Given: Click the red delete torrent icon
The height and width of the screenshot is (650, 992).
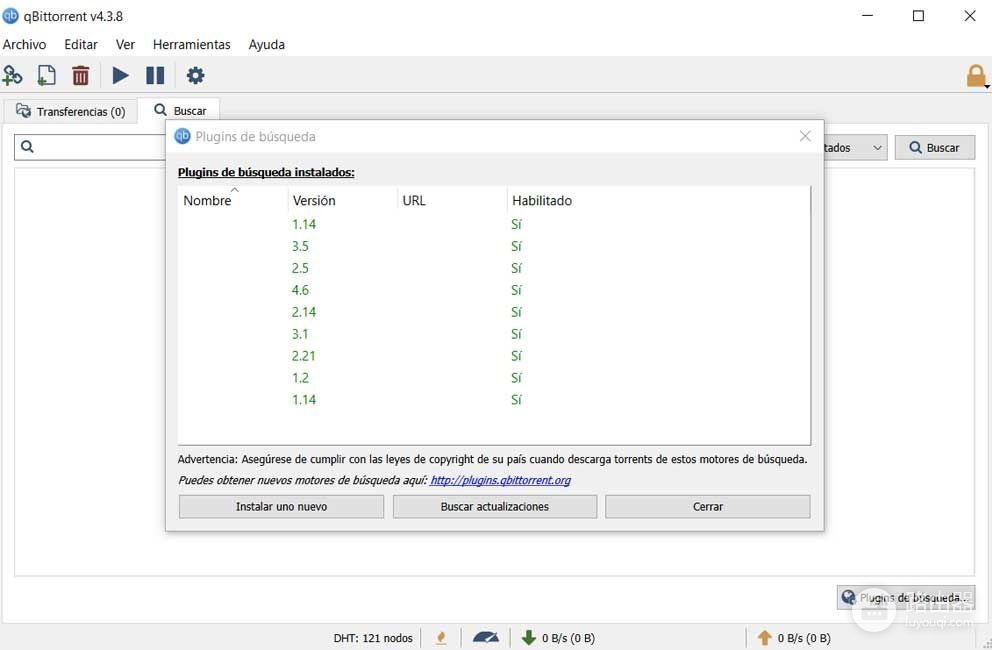Looking at the screenshot, I should click(80, 75).
